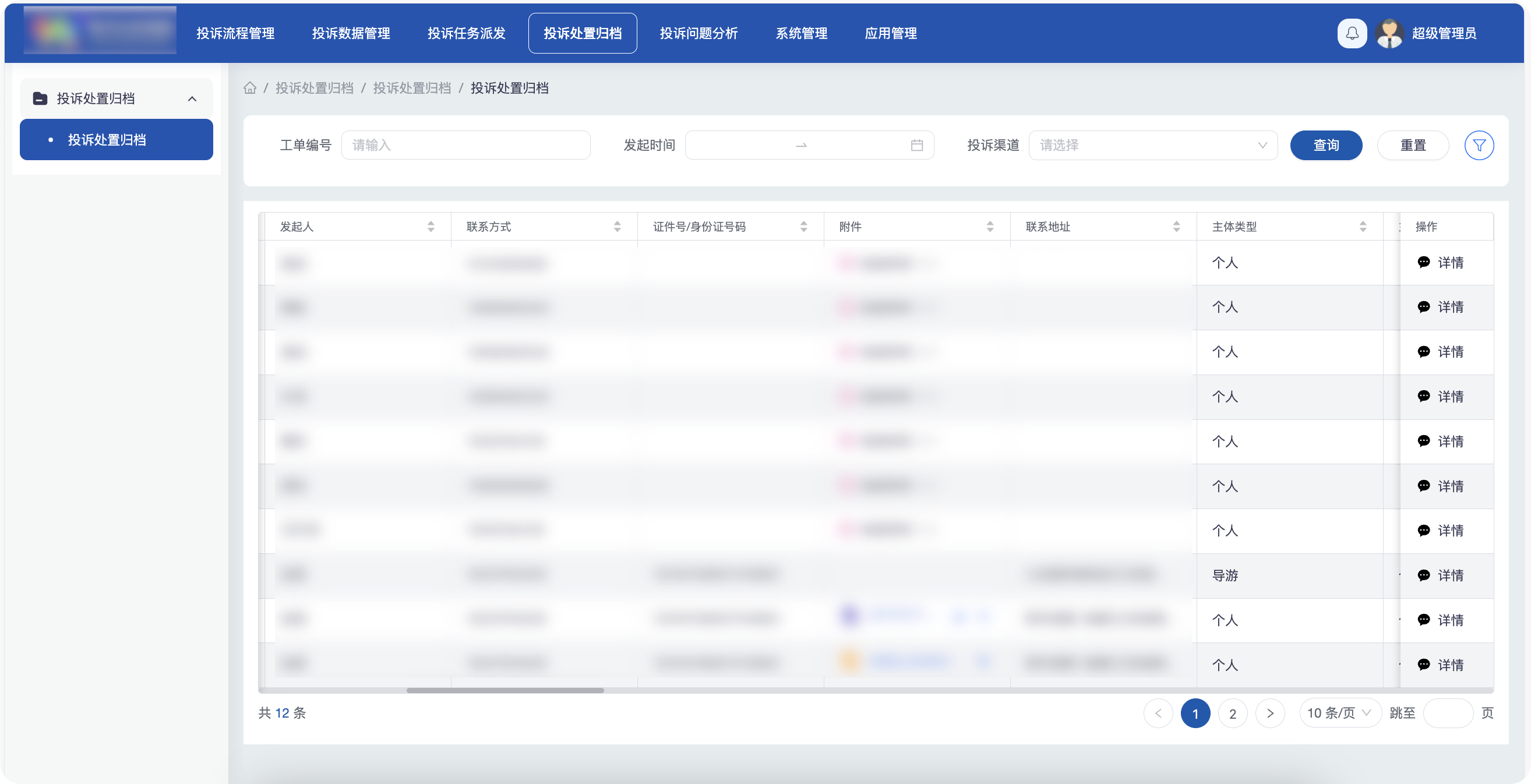
Task: Click the 重置 button
Action: click(x=1413, y=145)
